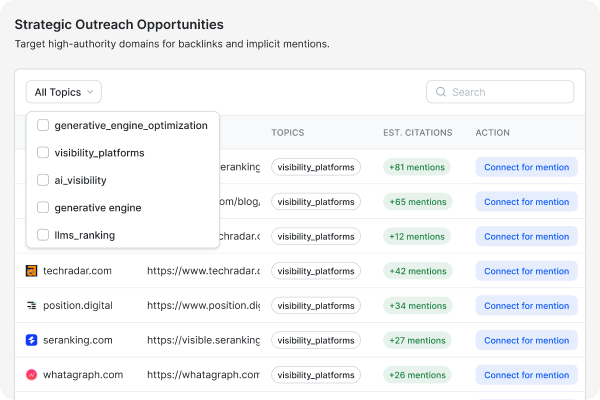Click the techradar.com favicon icon
Viewport: 600px width, 400px height.
point(32,271)
